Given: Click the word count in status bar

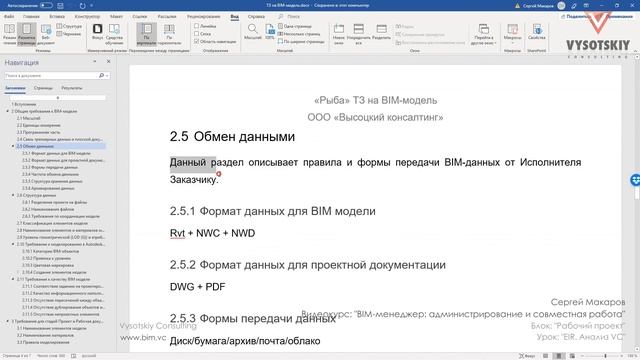Looking at the screenshot, I should coord(51,356).
